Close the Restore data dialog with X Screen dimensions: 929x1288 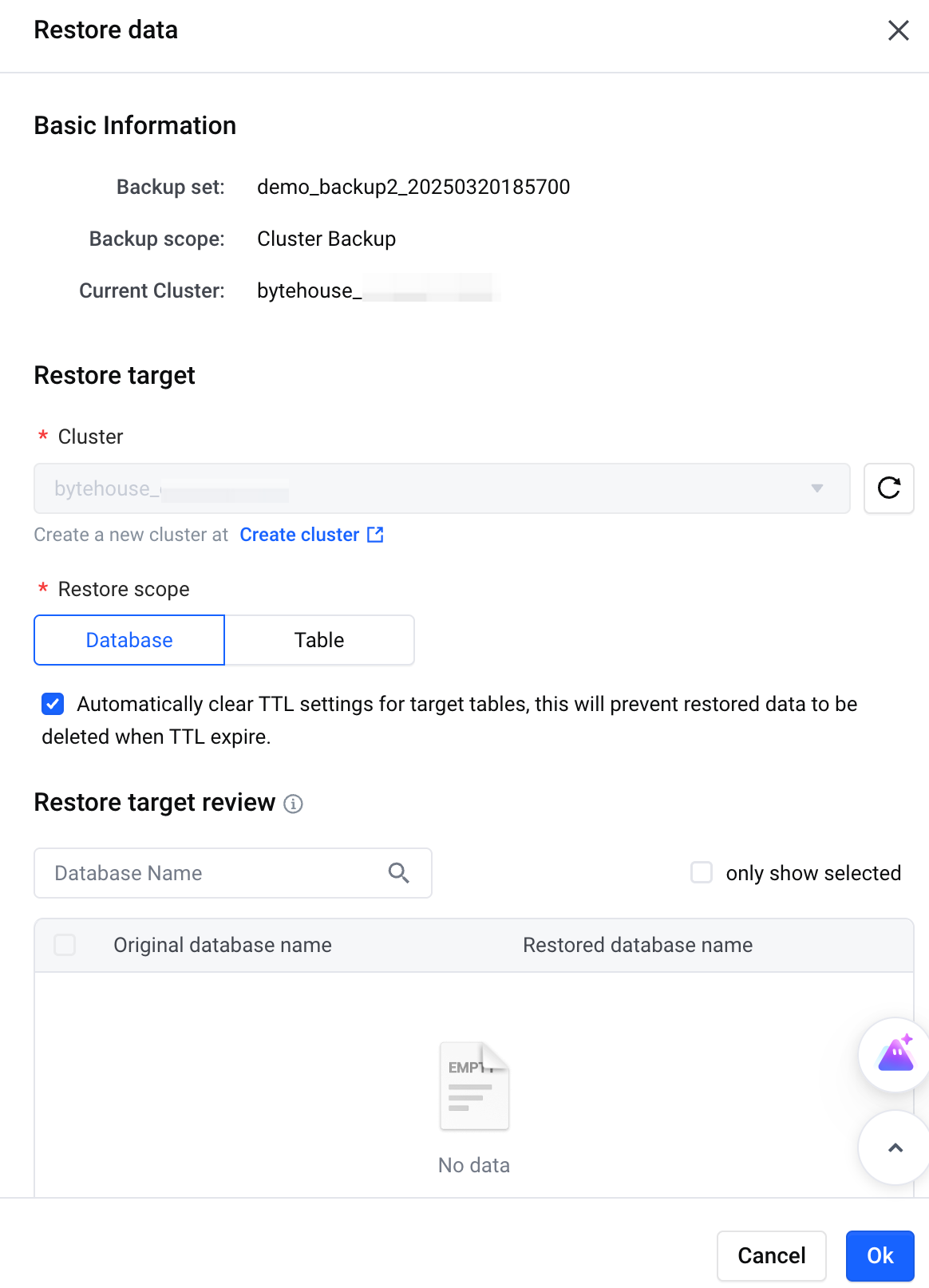pyautogui.click(x=899, y=30)
